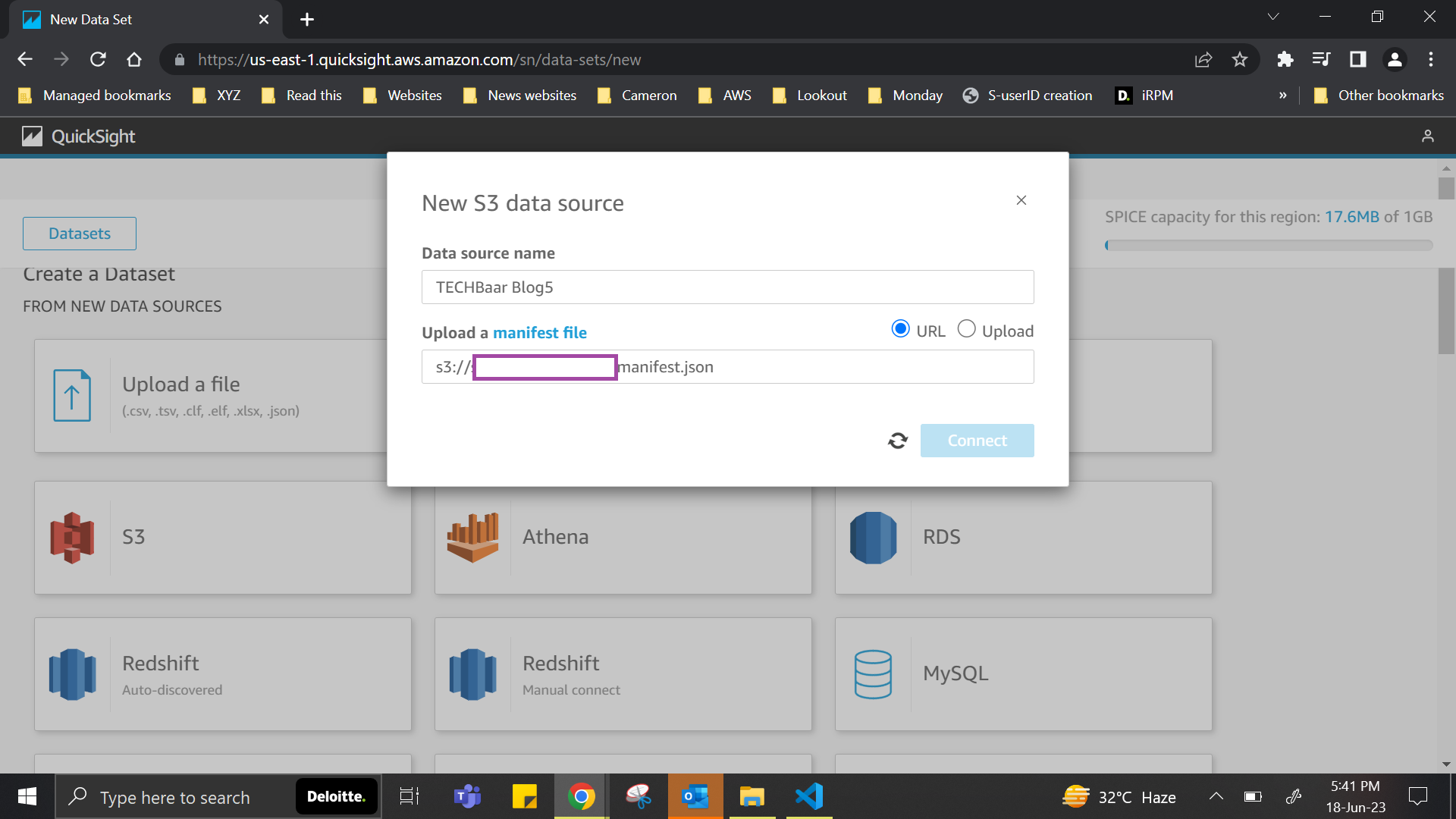Select Redshift Manual connect source

623,674
